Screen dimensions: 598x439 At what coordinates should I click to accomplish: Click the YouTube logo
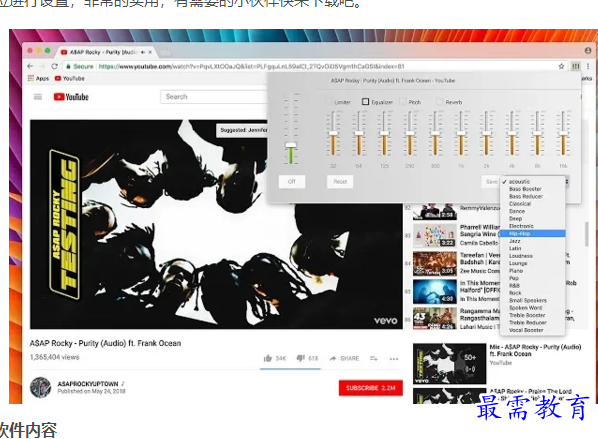coord(71,97)
